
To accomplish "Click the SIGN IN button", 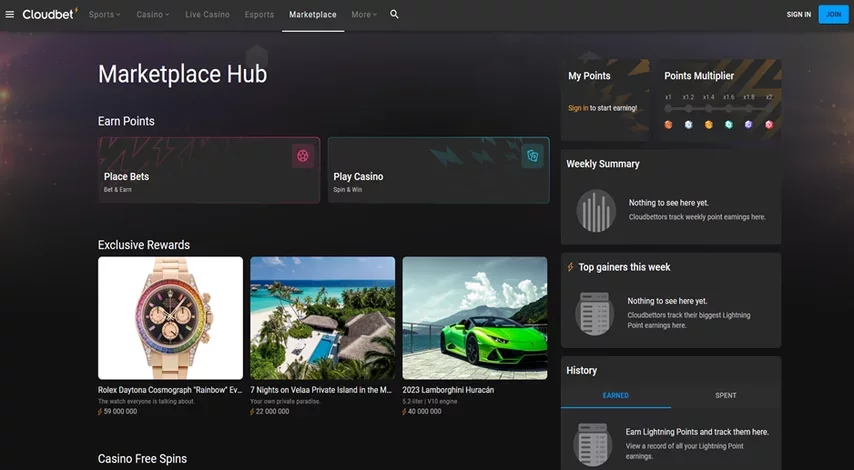I will point(798,15).
